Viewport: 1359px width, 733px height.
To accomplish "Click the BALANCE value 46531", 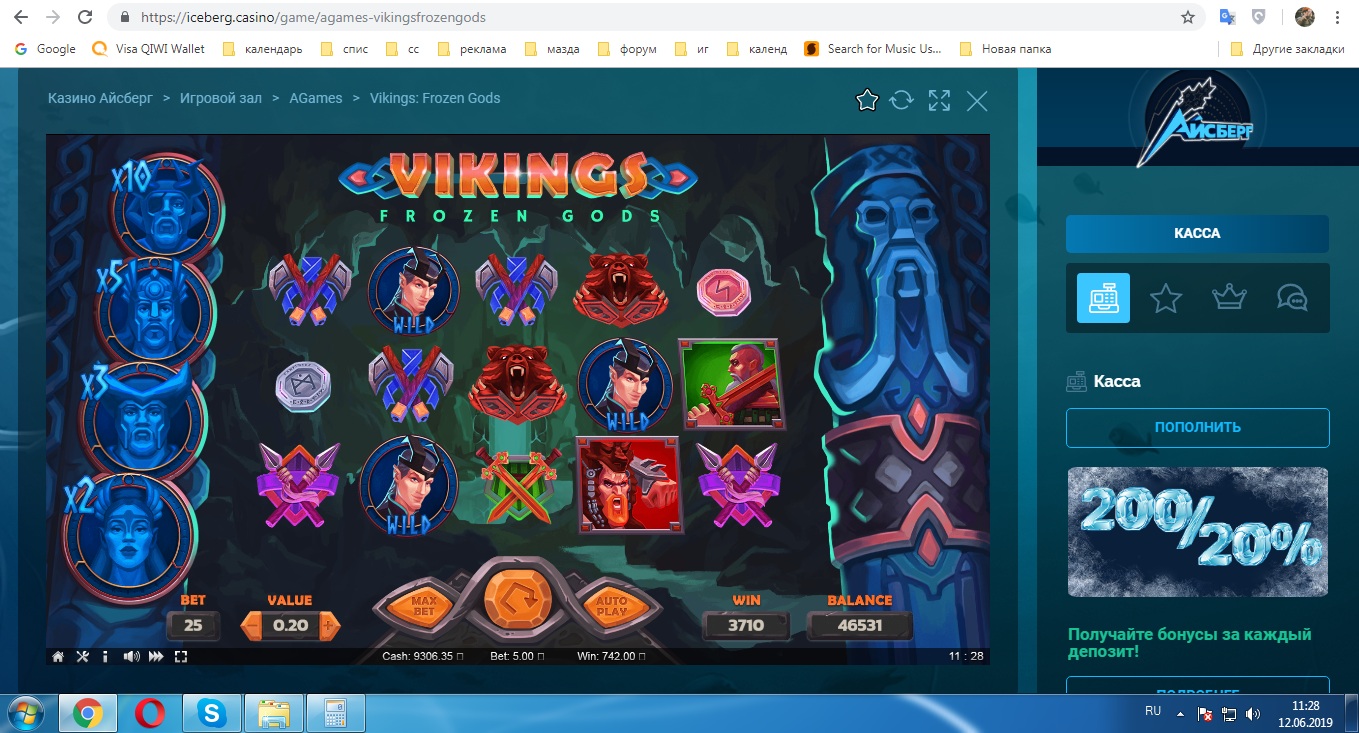I will tap(859, 626).
